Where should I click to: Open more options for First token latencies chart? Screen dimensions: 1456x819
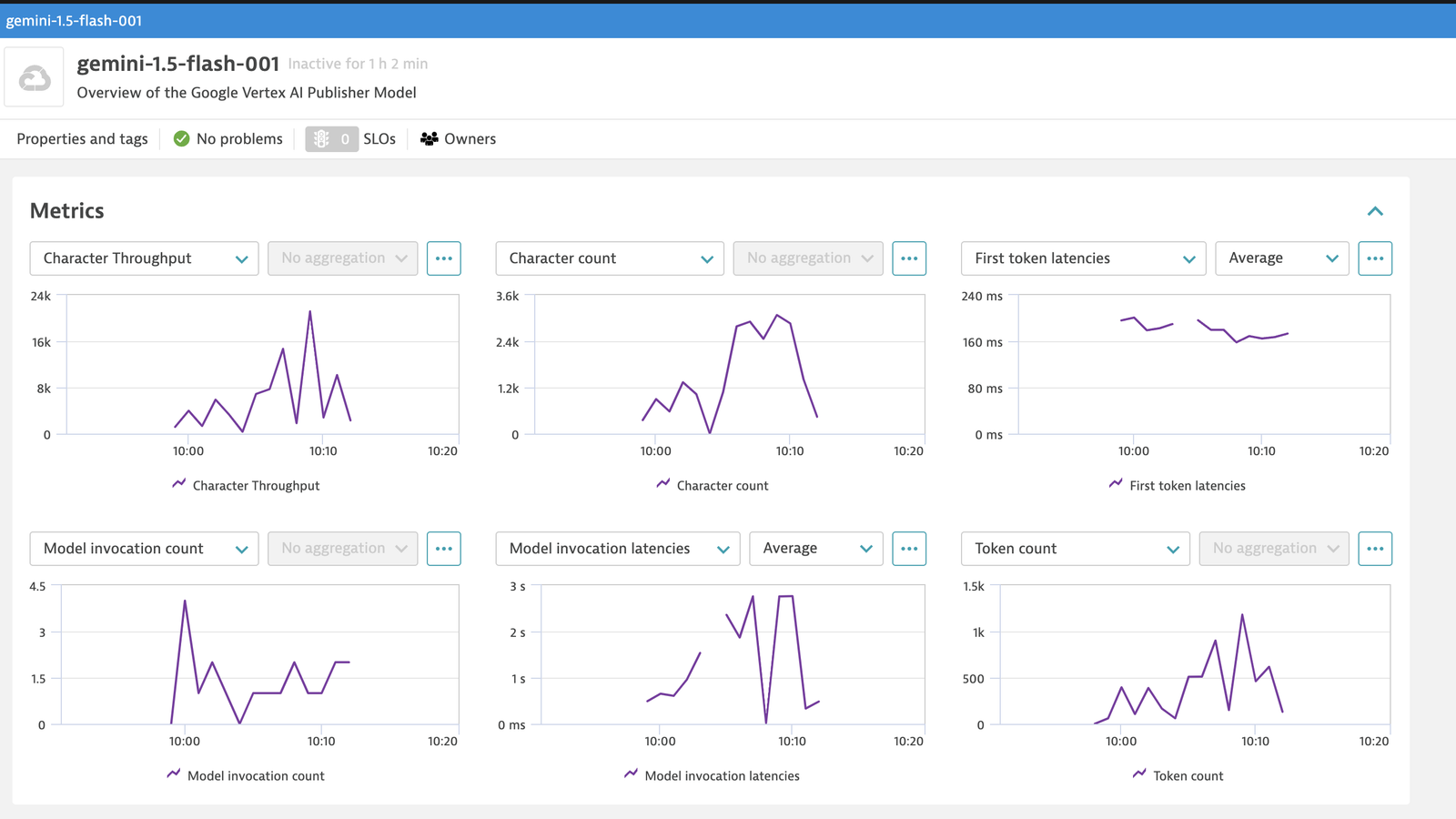[1375, 258]
